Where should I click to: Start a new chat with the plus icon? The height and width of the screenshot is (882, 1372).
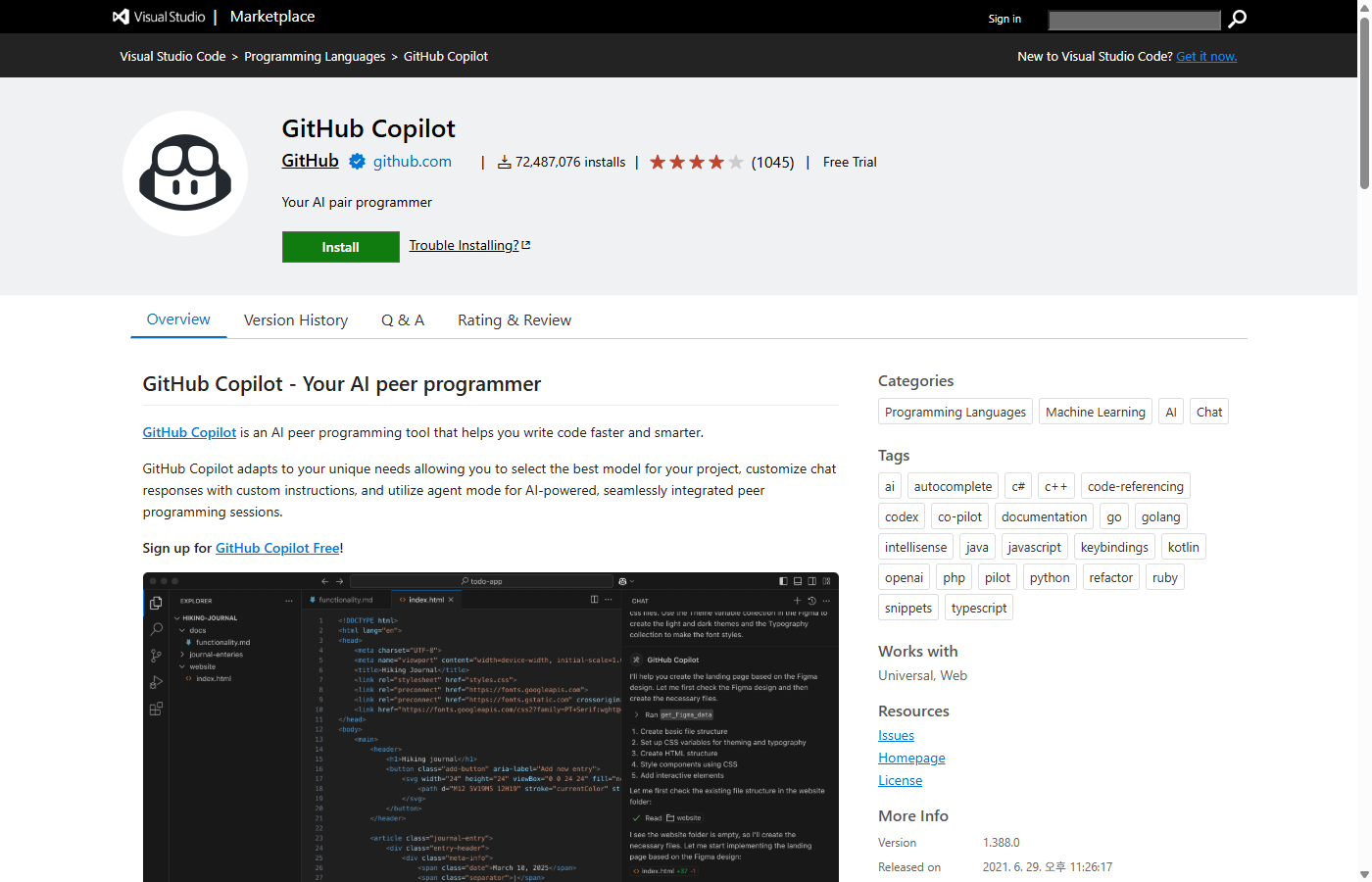tap(798, 599)
